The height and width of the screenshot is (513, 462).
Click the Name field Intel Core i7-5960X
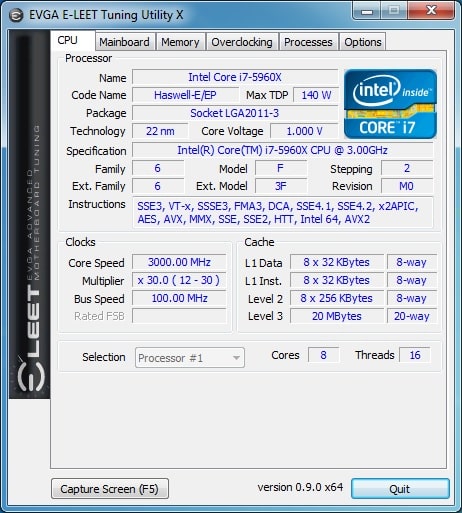tap(235, 77)
